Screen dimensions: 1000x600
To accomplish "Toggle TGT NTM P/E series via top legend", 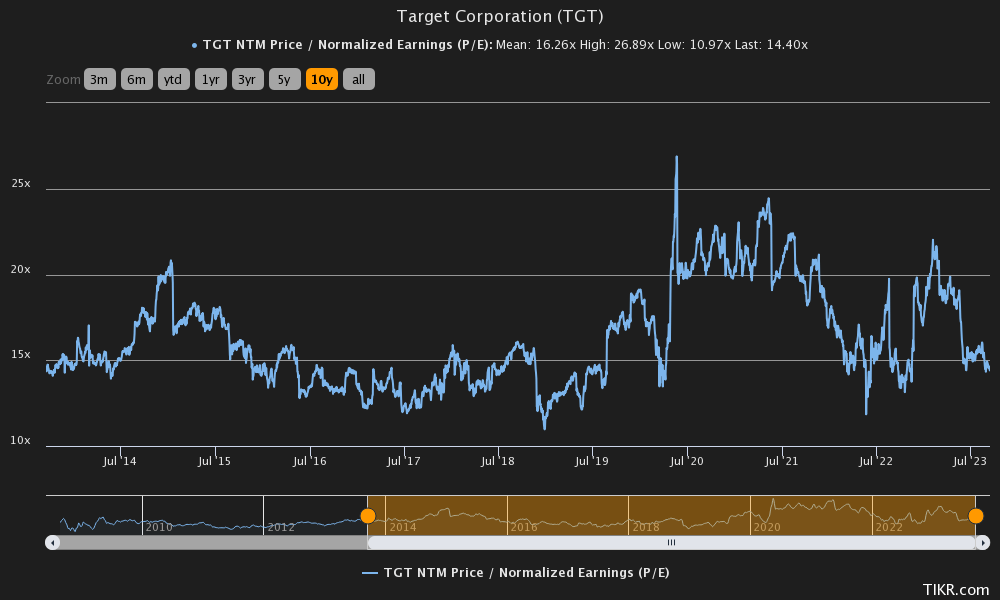I will 300,44.
